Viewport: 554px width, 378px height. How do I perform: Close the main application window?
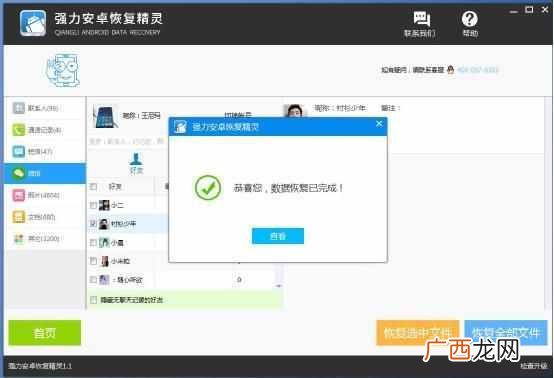click(545, 10)
